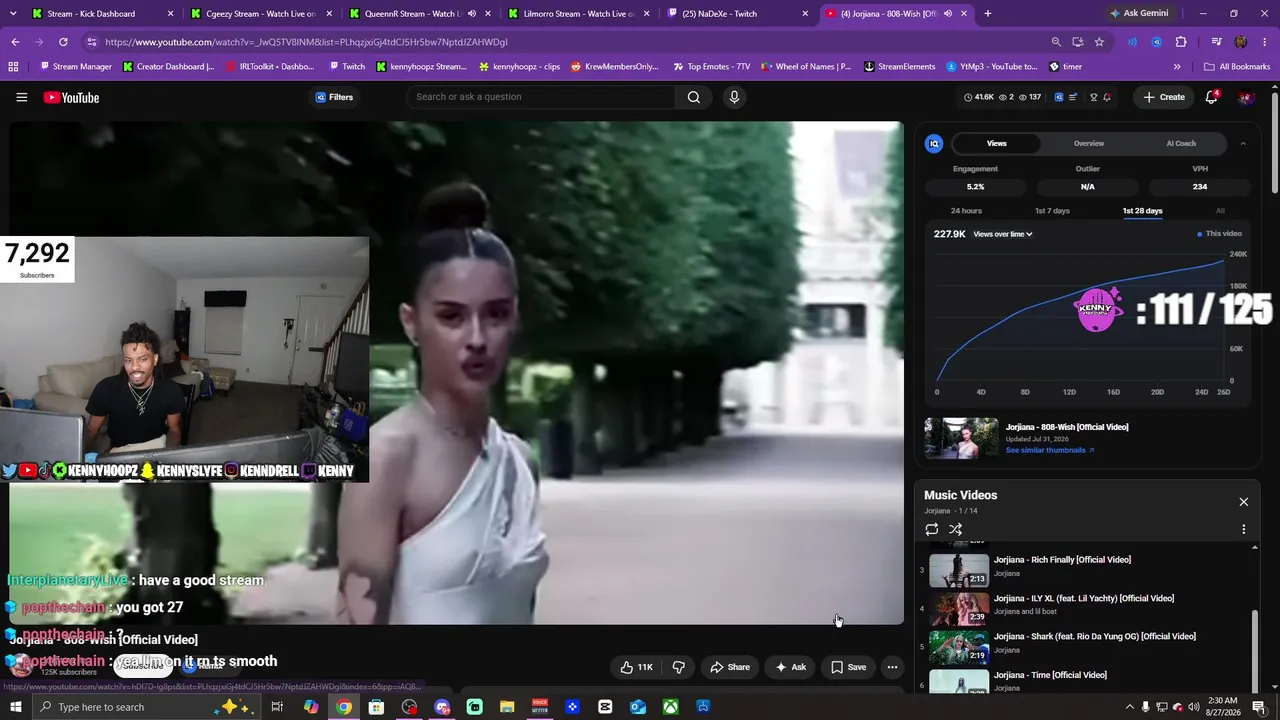Viewport: 1280px width, 720px height.
Task: Show more bookmarks with the chevron
Action: tap(1177, 67)
